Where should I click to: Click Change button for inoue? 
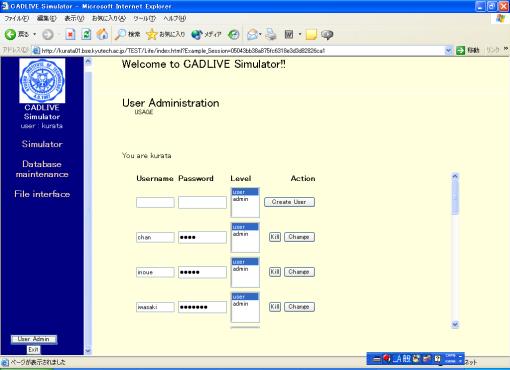click(x=299, y=272)
